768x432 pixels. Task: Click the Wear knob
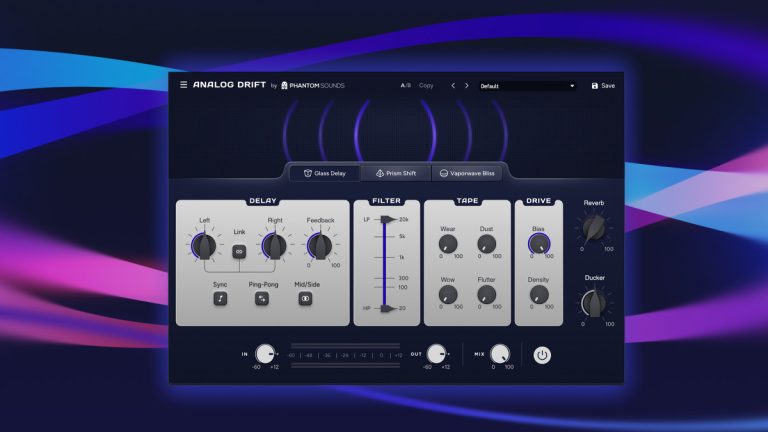[448, 243]
